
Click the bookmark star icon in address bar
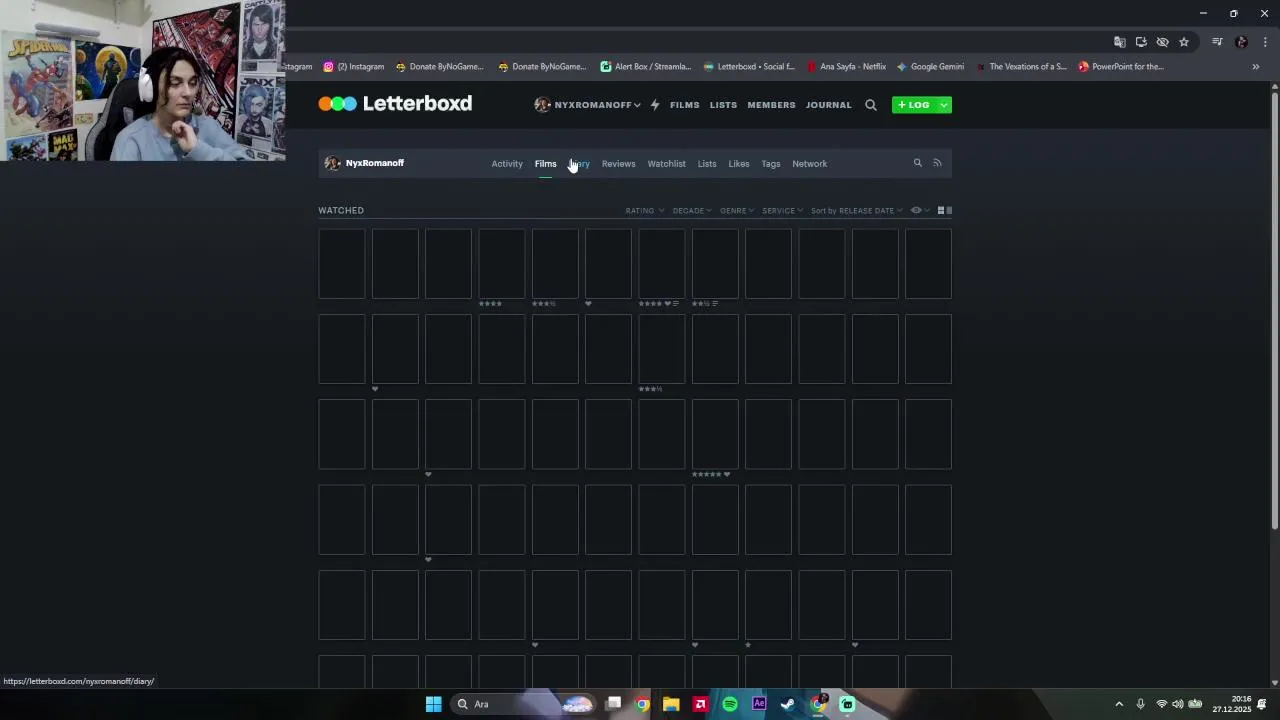(1184, 42)
